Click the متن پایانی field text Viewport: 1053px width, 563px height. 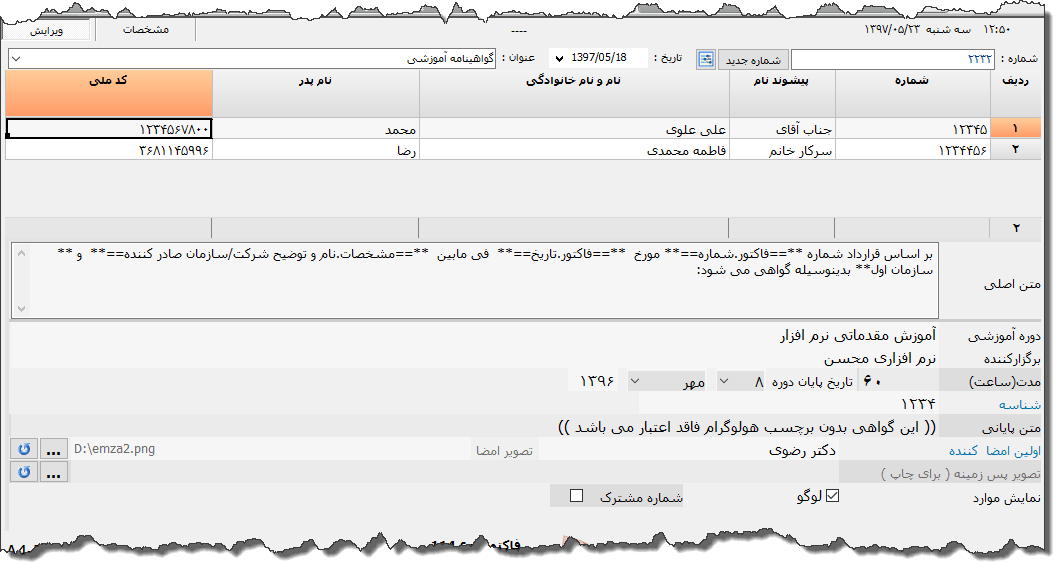pyautogui.click(x=474, y=427)
